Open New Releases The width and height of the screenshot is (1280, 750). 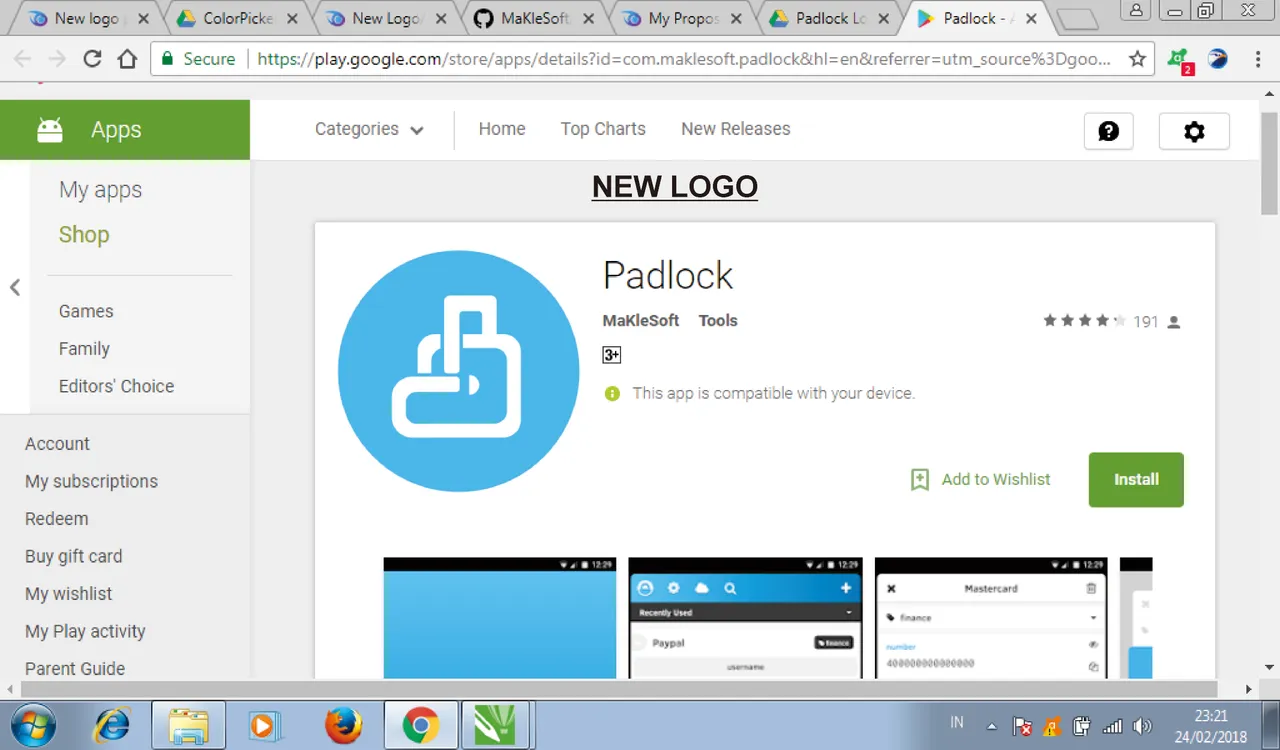coord(736,129)
